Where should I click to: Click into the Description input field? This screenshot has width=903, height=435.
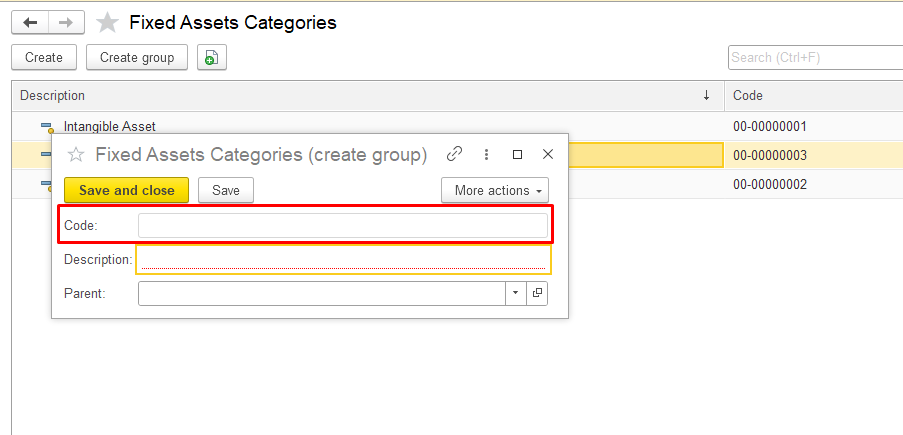[x=342, y=259]
